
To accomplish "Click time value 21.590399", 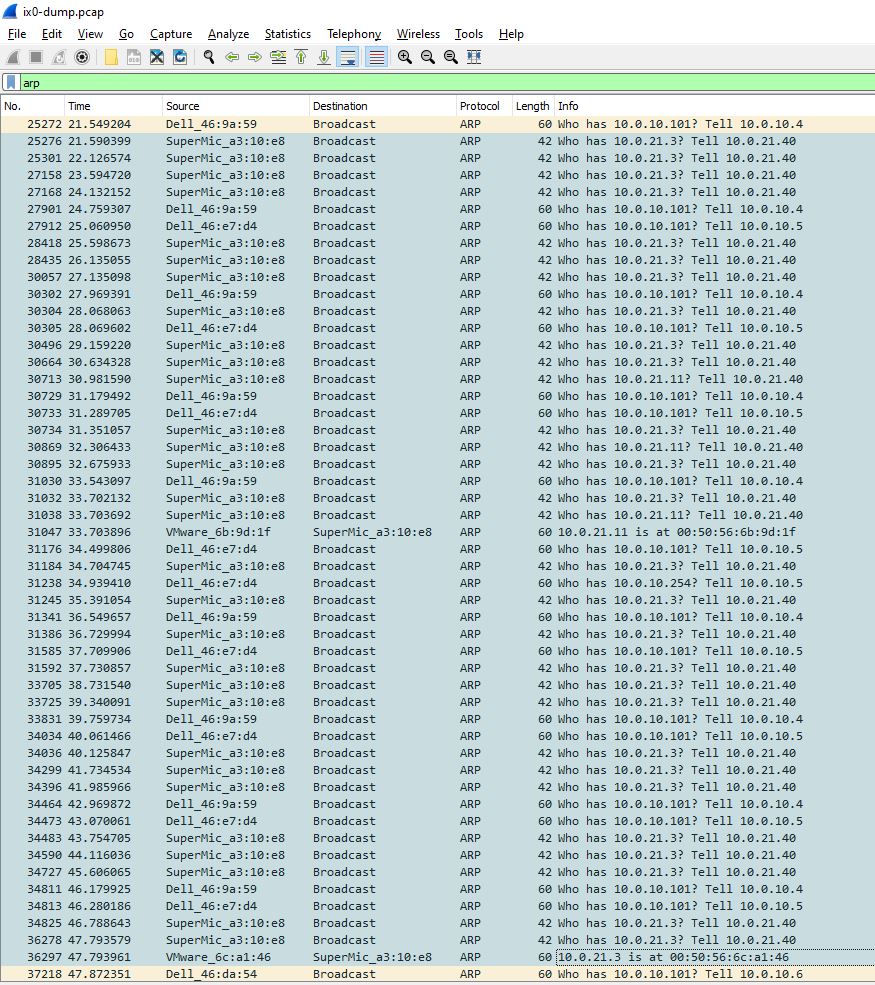I will point(99,141).
